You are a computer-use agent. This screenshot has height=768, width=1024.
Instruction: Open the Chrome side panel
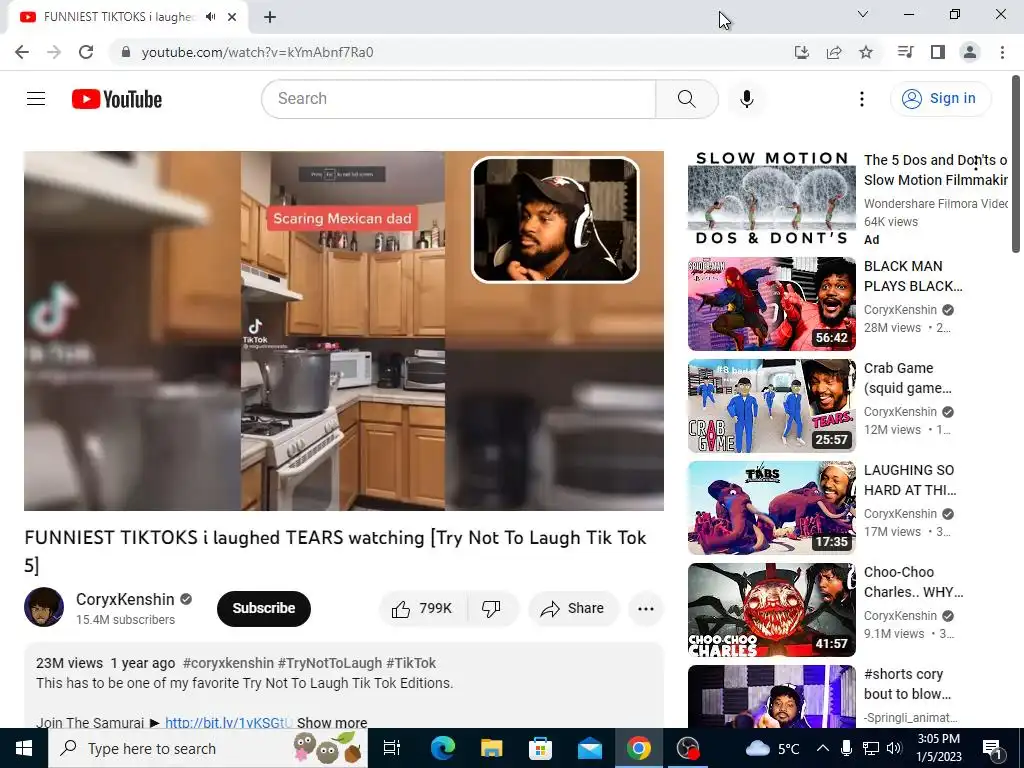[938, 52]
